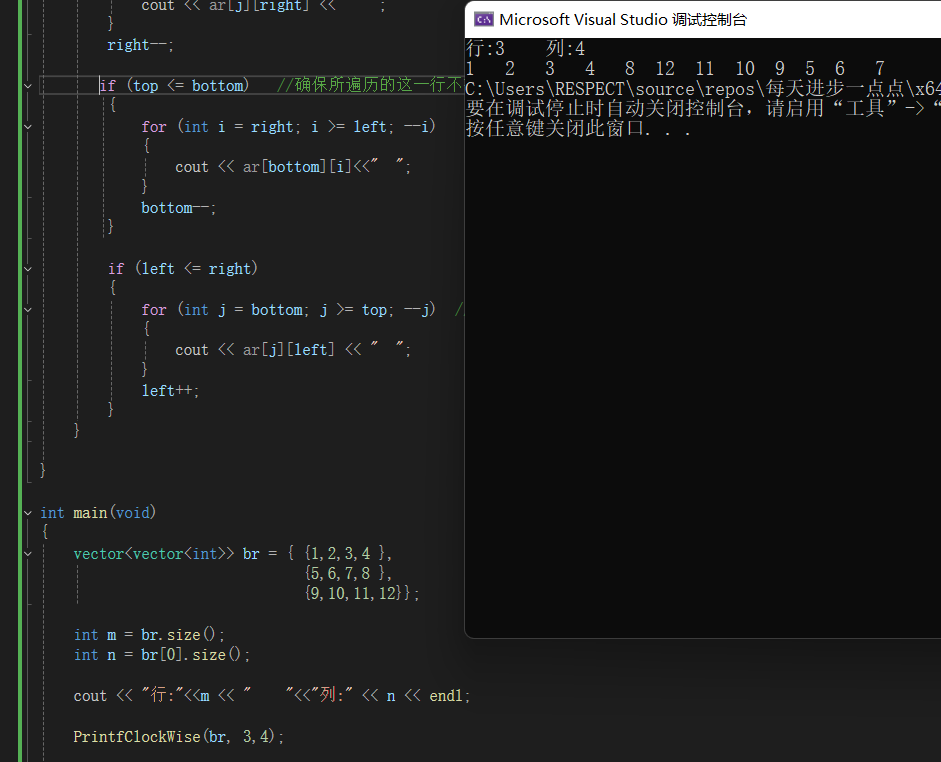Viewport: 941px width, 762px height.
Task: Collapse the vector br initializer block
Action: 28,554
